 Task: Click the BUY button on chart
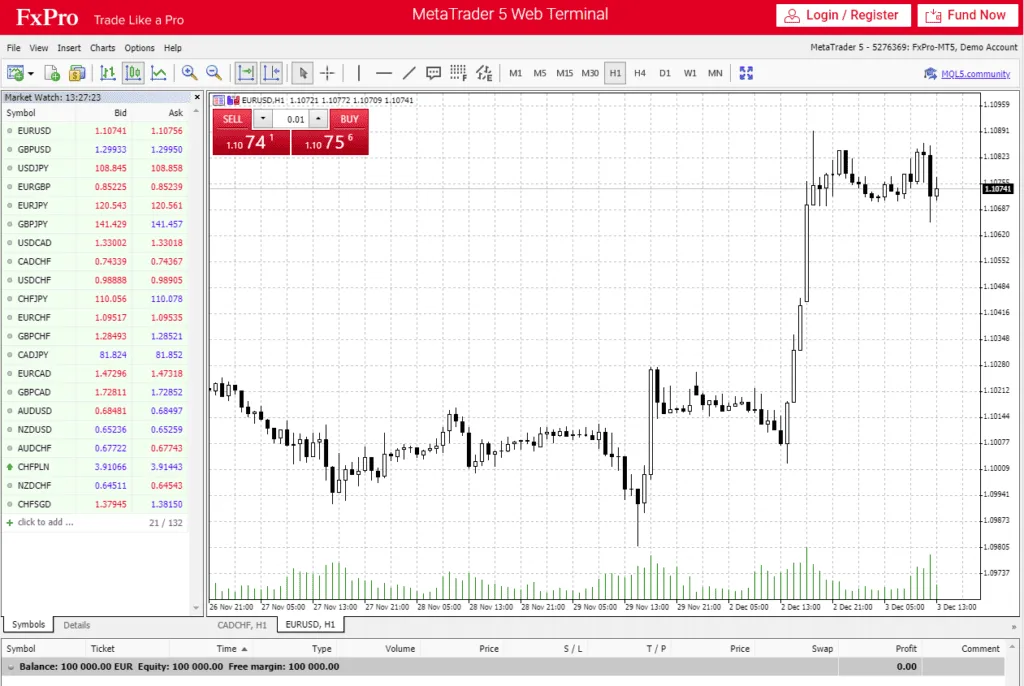(349, 119)
